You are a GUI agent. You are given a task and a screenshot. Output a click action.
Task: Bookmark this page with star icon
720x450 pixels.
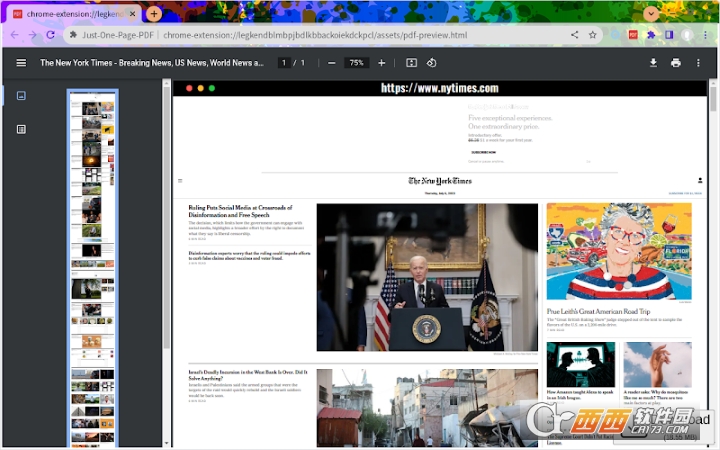[x=593, y=35]
